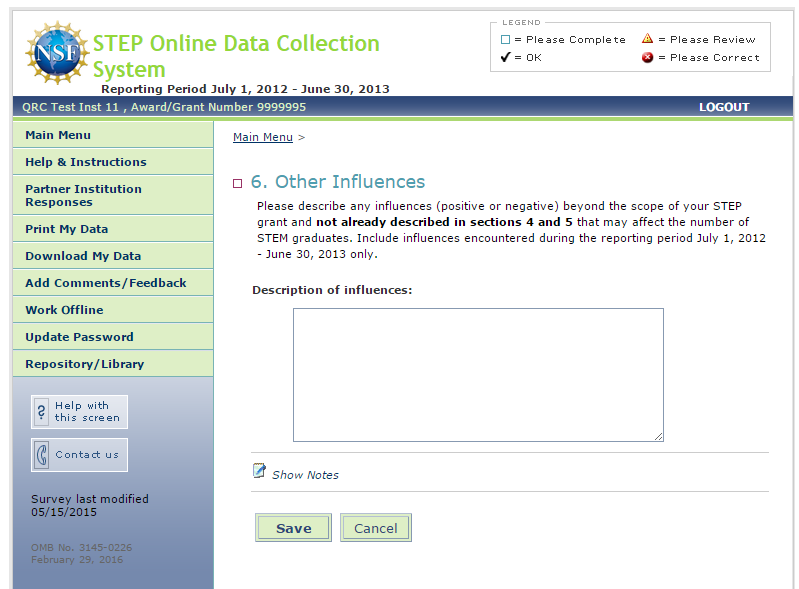Image resolution: width=799 pixels, height=589 pixels.
Task: Click the Contact us button
Action: point(79,454)
